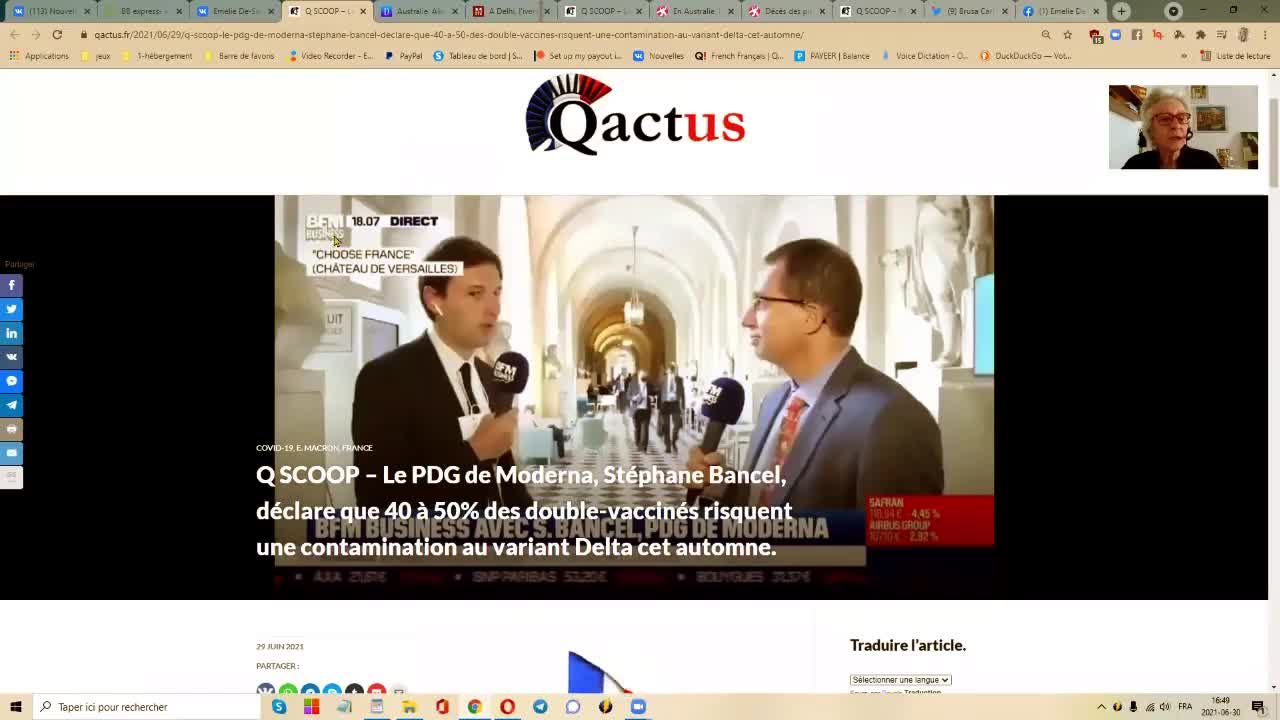This screenshot has height=720, width=1280.
Task: Open a new browser tab with plus
Action: [1121, 11]
